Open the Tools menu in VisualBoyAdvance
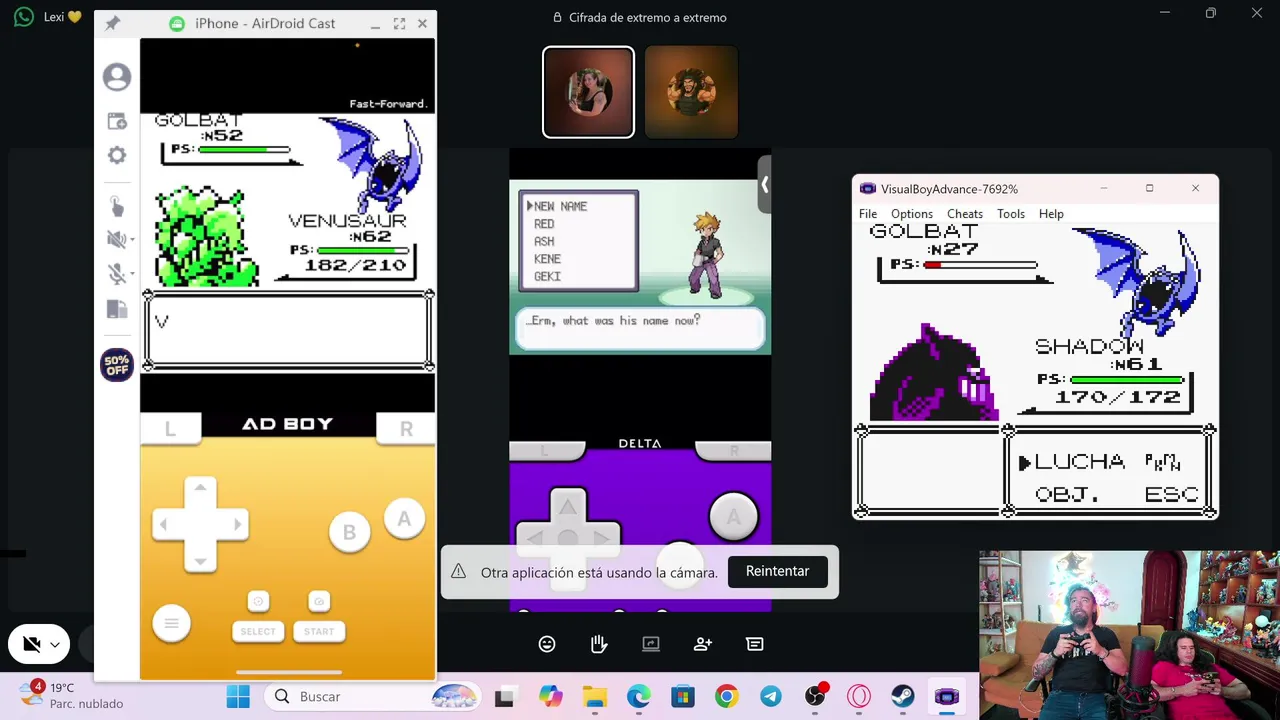 (1011, 214)
